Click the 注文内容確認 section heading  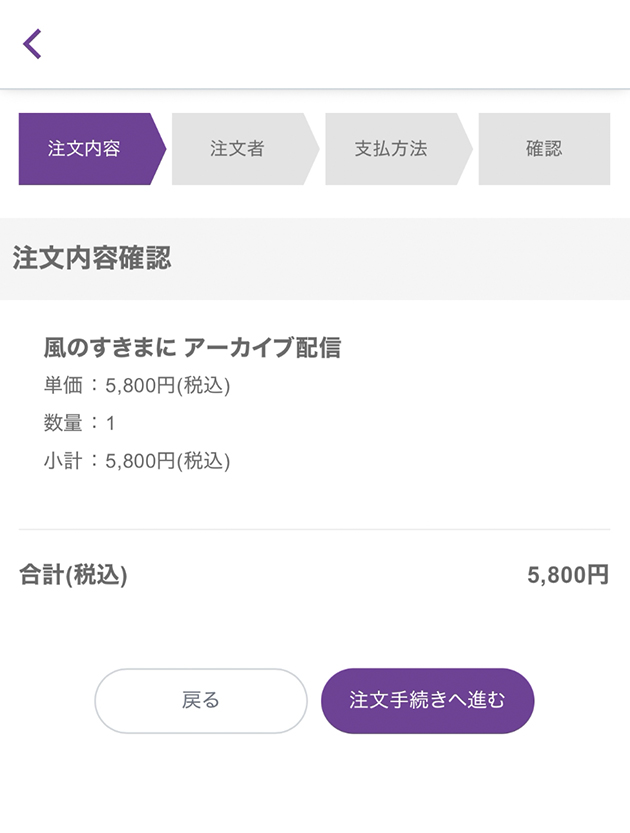point(92,258)
